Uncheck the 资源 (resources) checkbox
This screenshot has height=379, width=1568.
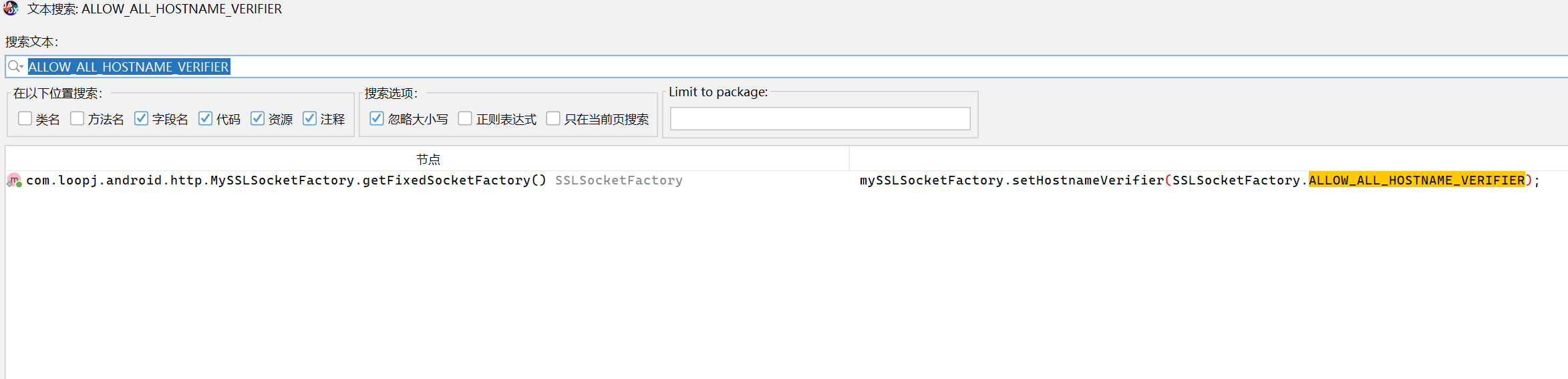(x=258, y=119)
